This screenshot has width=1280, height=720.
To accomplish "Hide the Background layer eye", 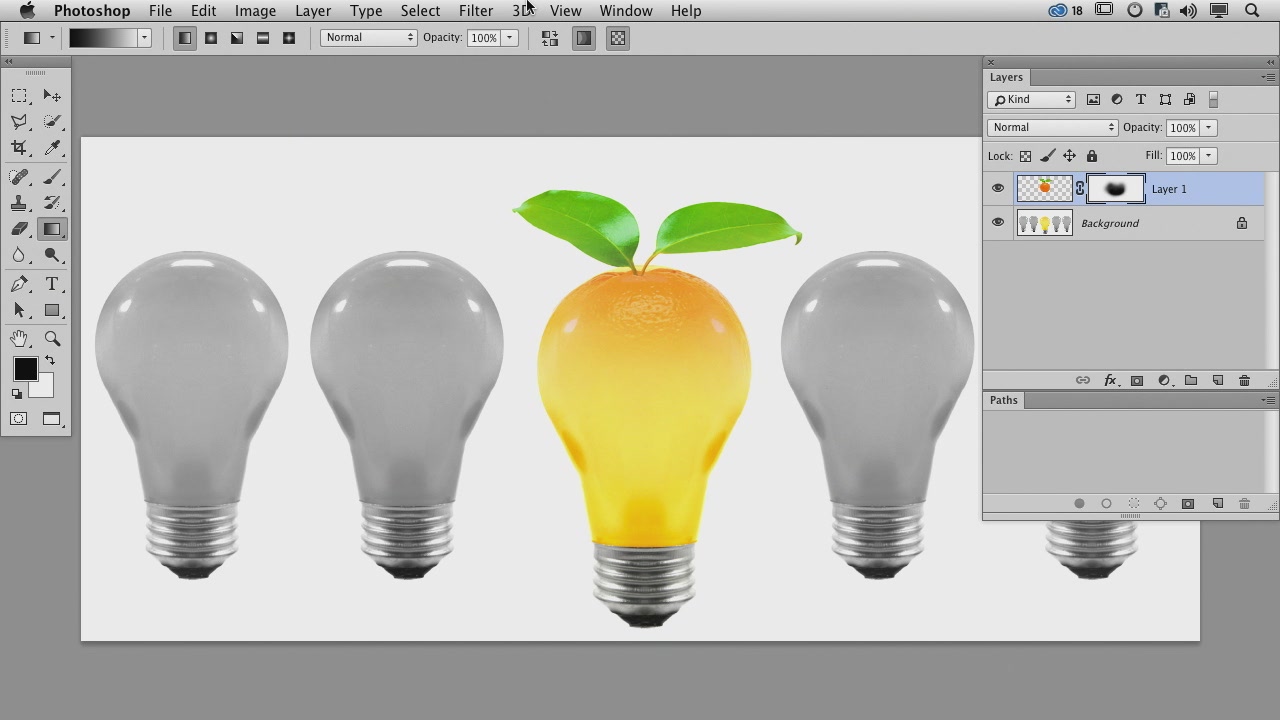I will (x=998, y=223).
